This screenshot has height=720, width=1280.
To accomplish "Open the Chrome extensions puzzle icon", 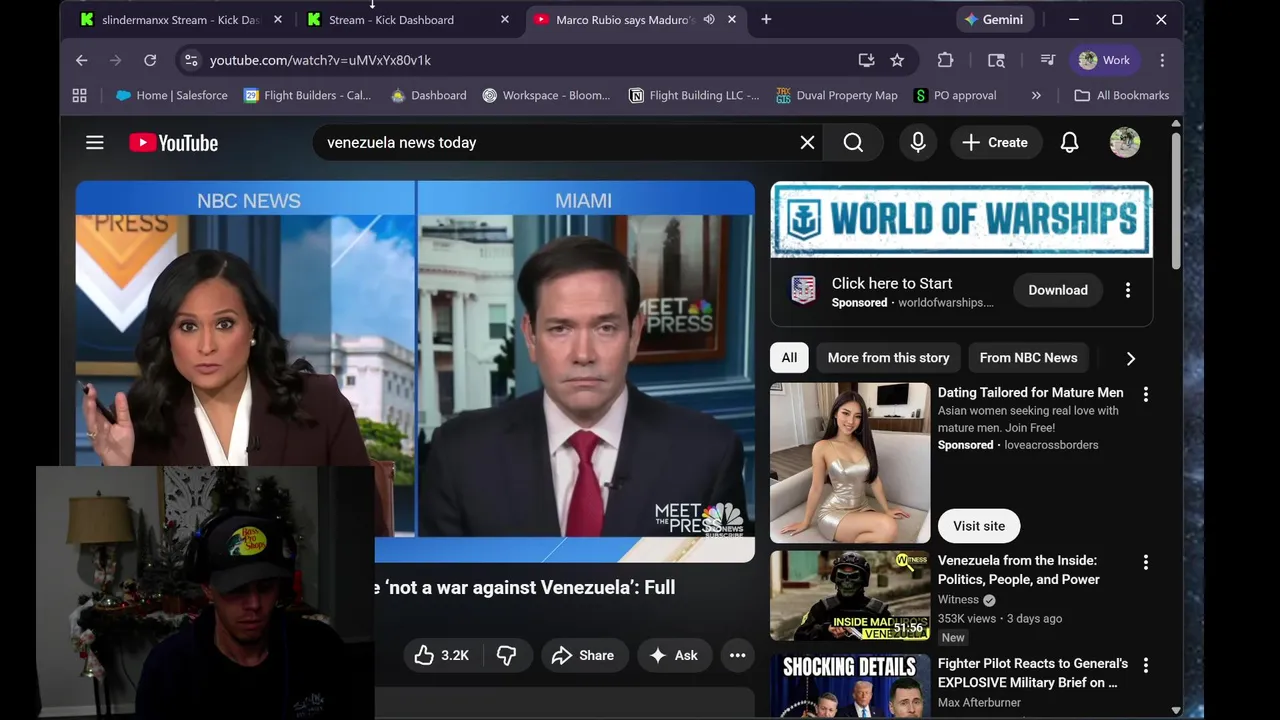I will (x=945, y=60).
